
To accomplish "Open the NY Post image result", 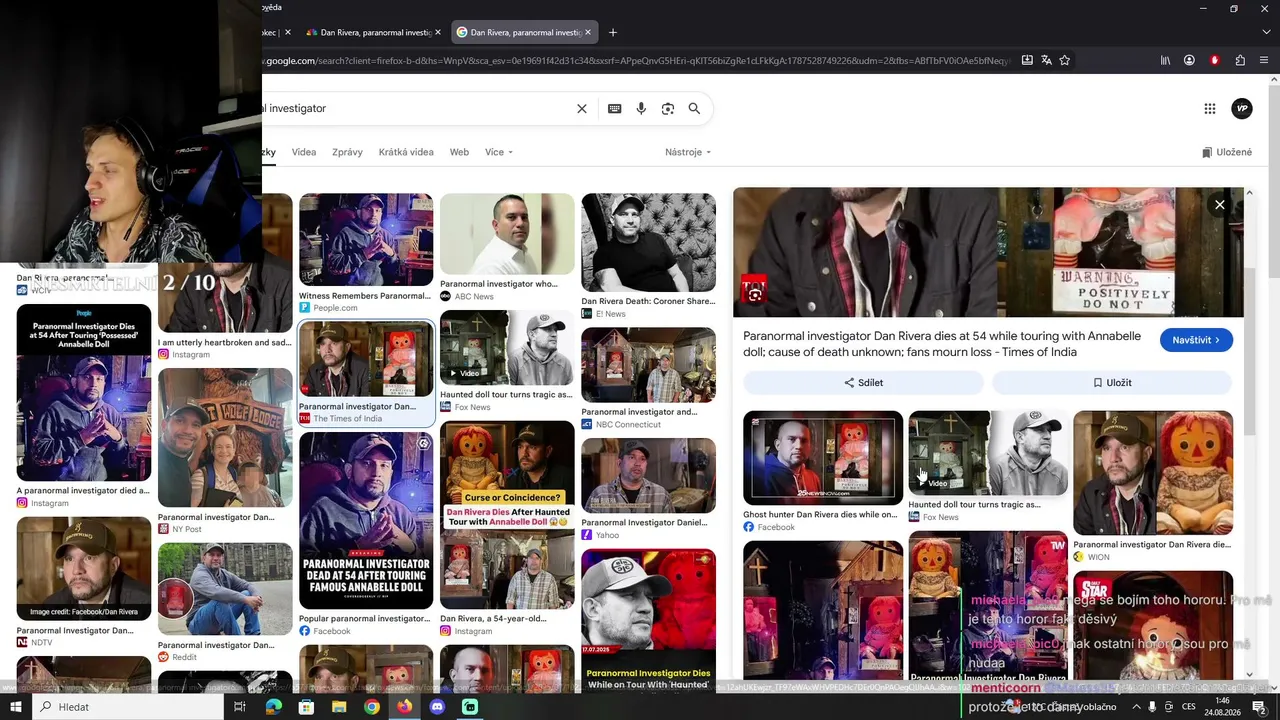I will tap(225, 438).
